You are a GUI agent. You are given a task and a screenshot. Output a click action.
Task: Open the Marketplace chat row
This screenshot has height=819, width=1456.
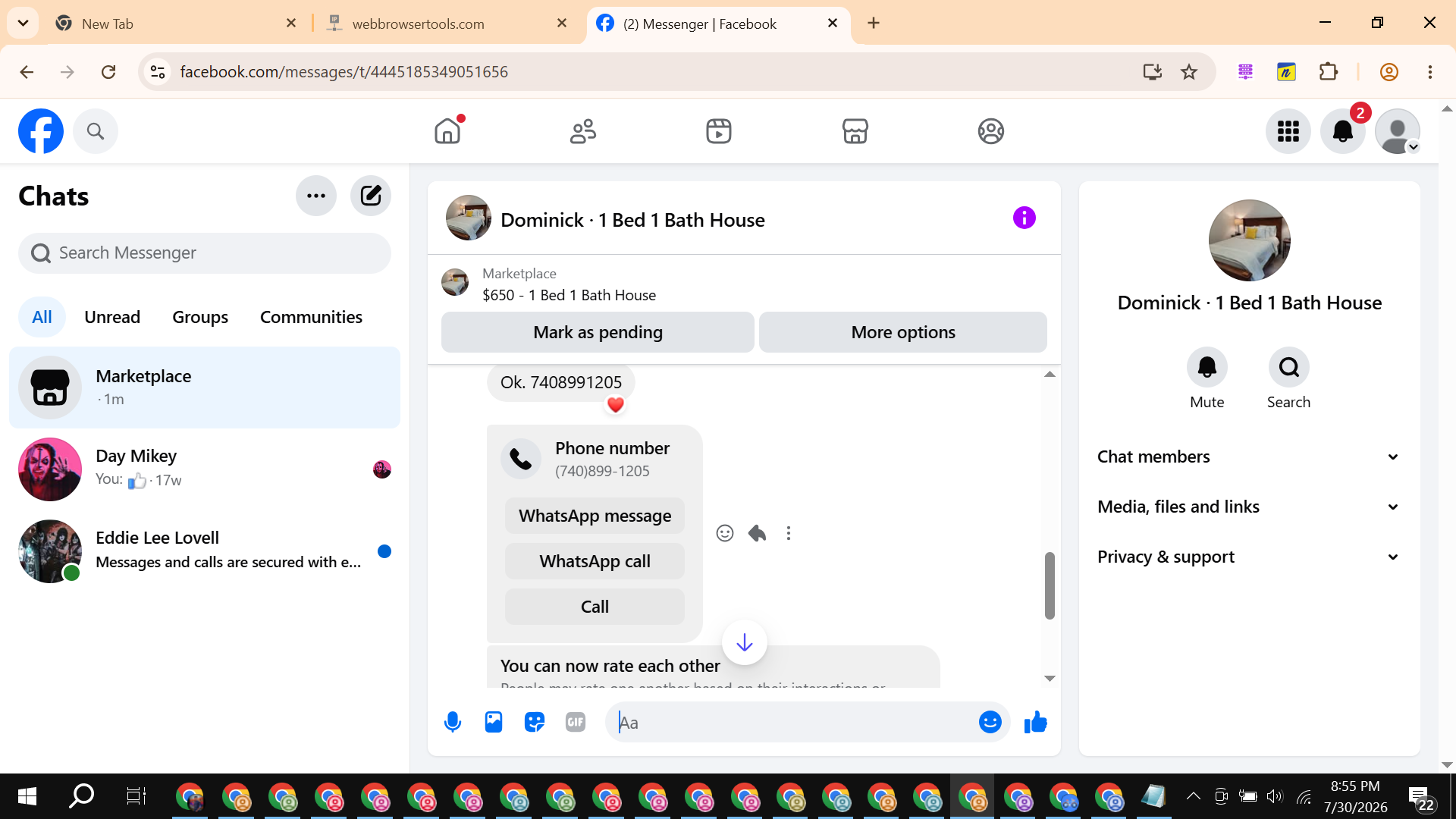click(205, 388)
